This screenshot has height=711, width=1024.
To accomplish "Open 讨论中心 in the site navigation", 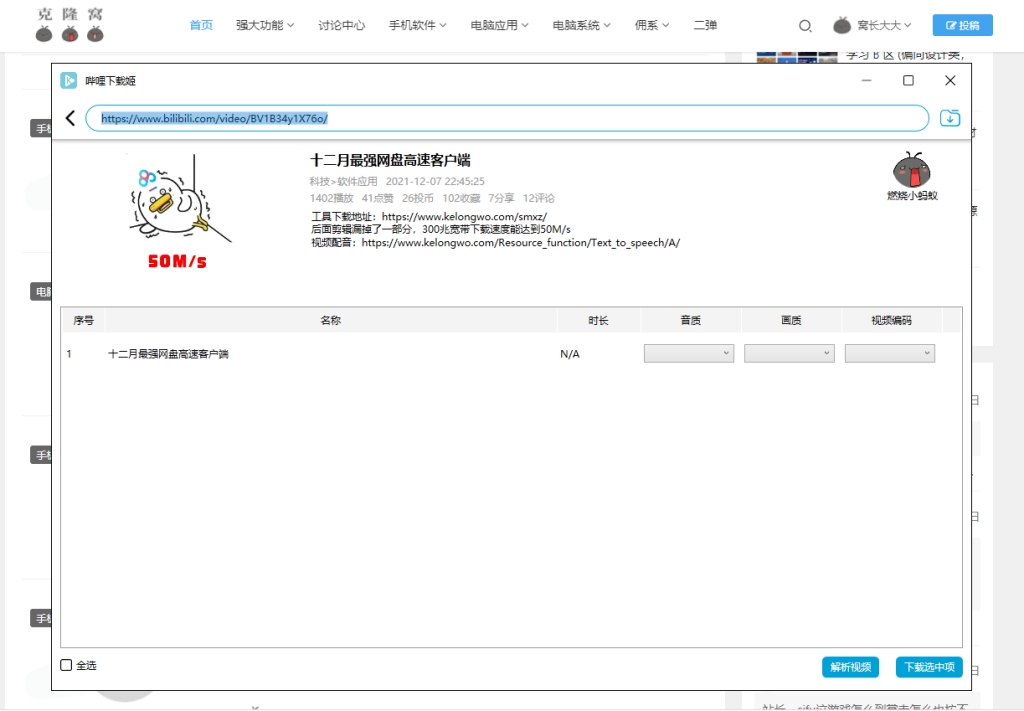I will (x=342, y=25).
